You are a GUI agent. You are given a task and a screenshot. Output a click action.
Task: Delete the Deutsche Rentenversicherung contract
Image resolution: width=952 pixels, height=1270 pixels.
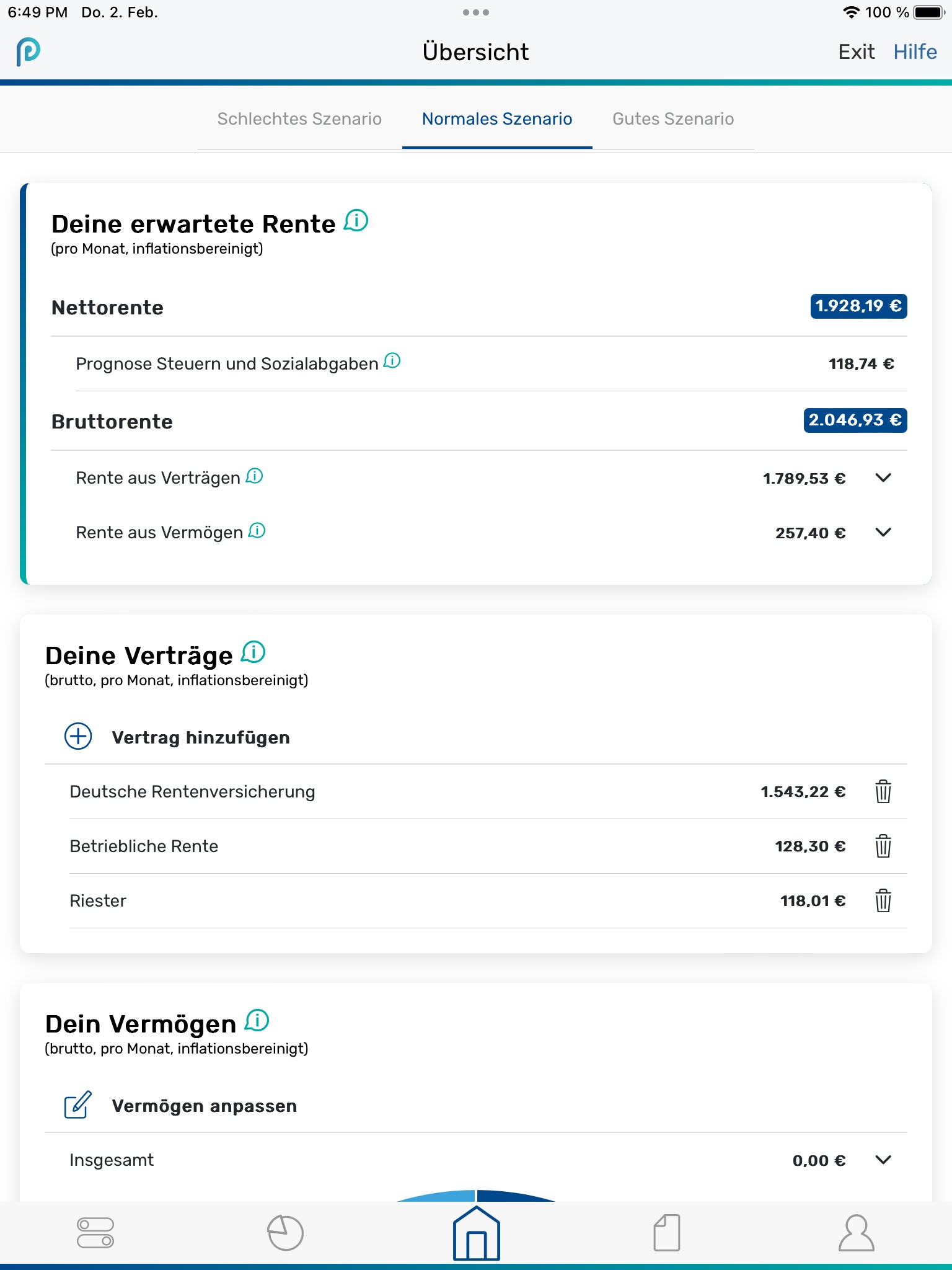point(883,791)
